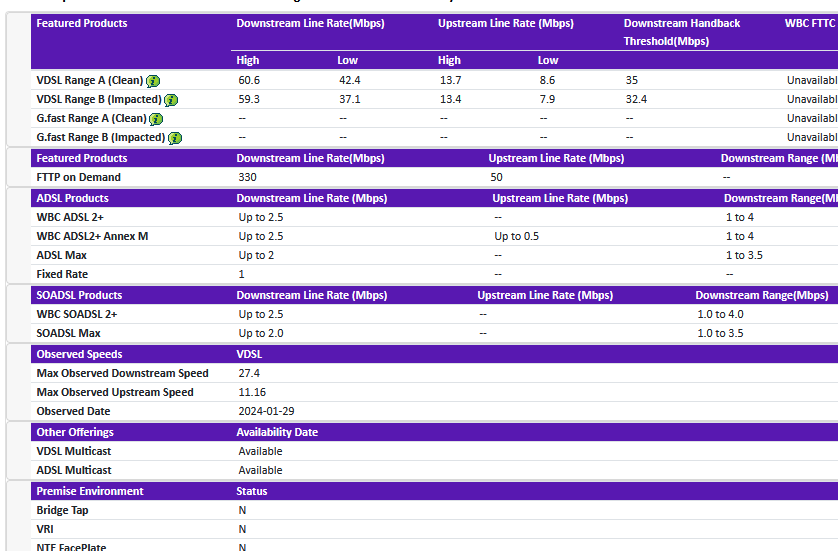The image size is (838, 551).
Task: Select the Max Observed Downstream Speed value 27.4
Action: point(249,373)
